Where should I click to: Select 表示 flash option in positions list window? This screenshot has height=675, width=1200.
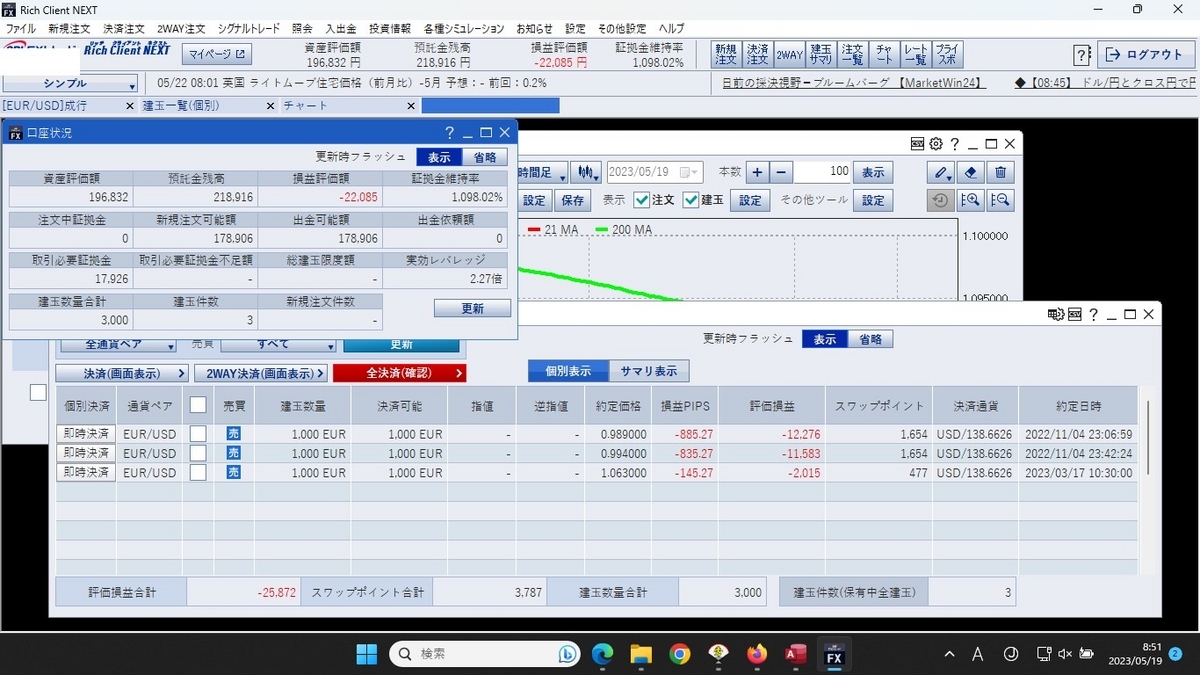click(825, 339)
